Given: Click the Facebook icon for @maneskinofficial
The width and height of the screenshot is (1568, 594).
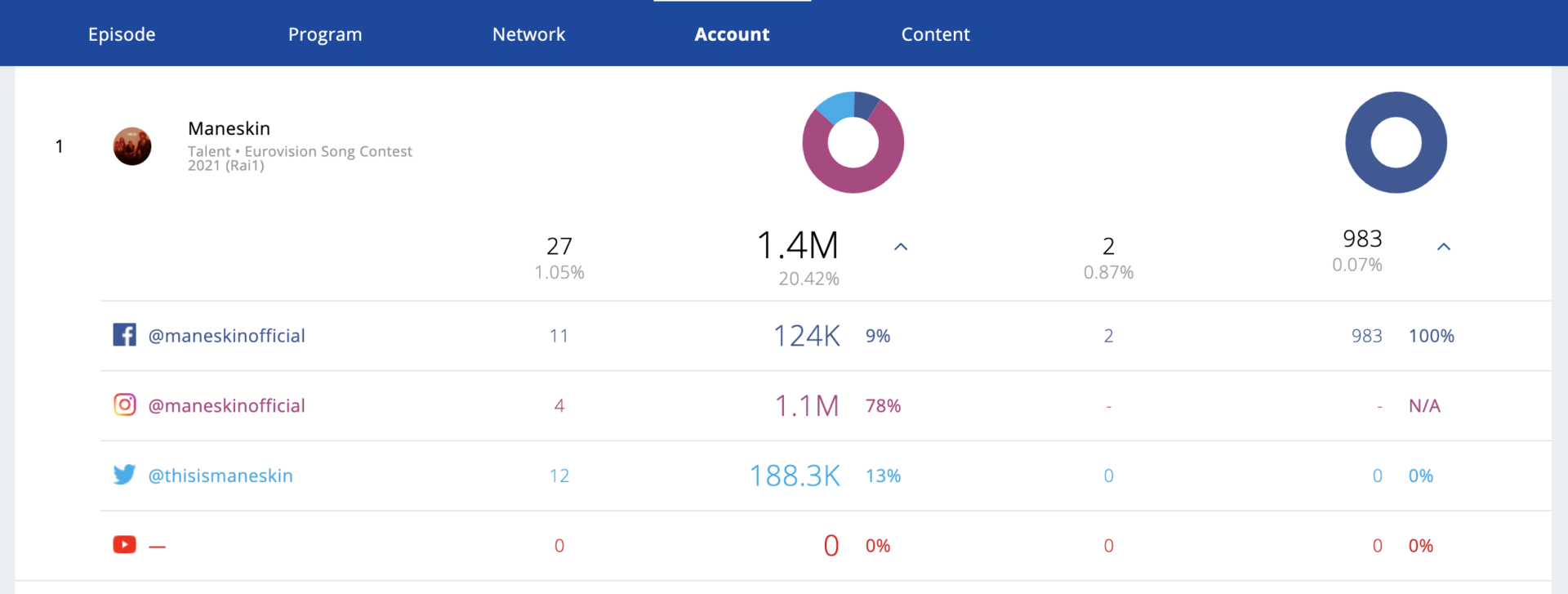Looking at the screenshot, I should [124, 335].
